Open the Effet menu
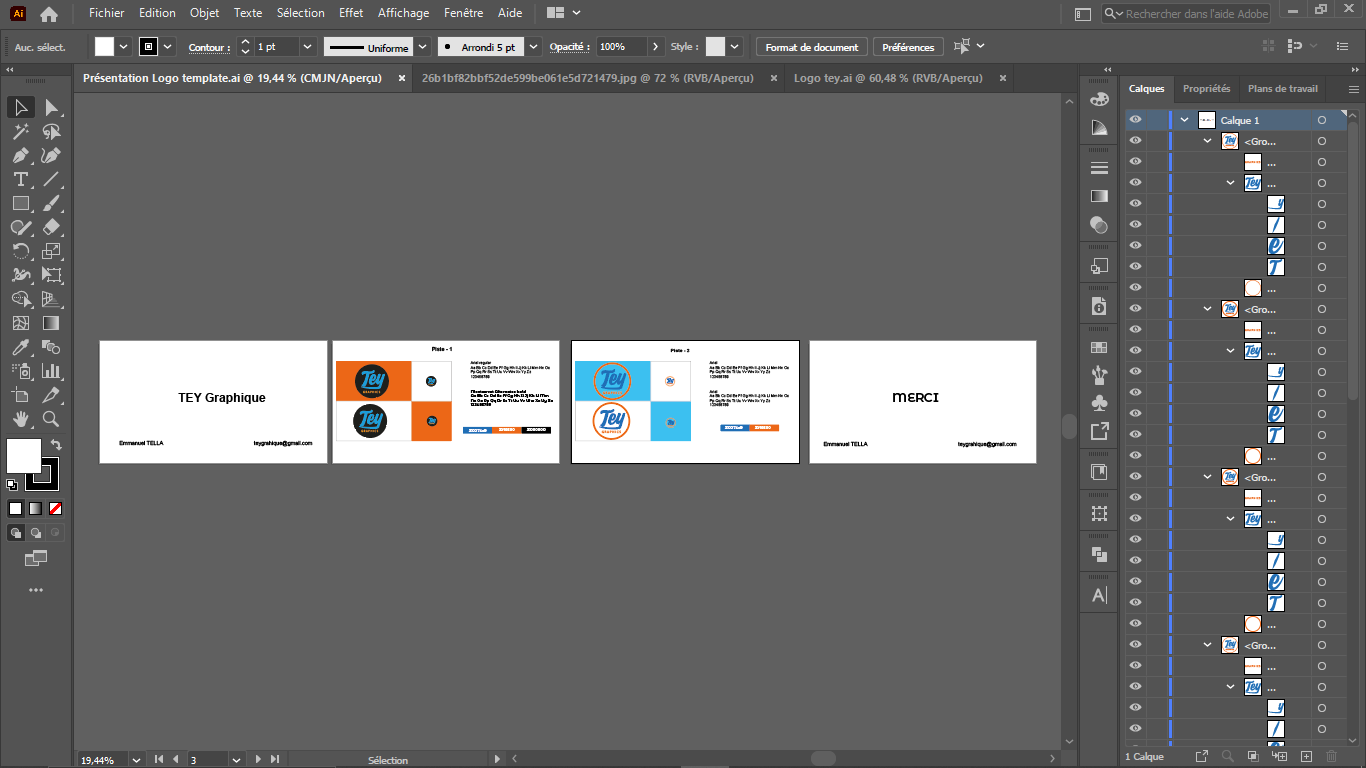 tap(351, 13)
